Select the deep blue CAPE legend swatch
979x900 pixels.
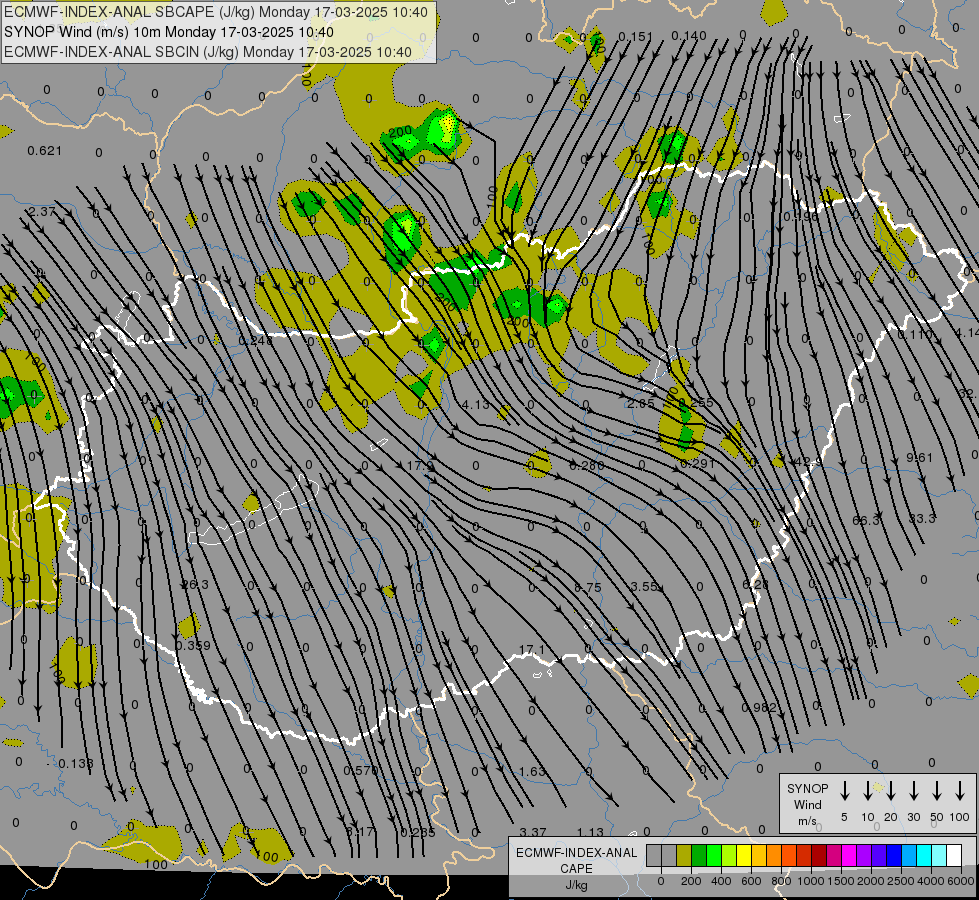pyautogui.click(x=894, y=856)
